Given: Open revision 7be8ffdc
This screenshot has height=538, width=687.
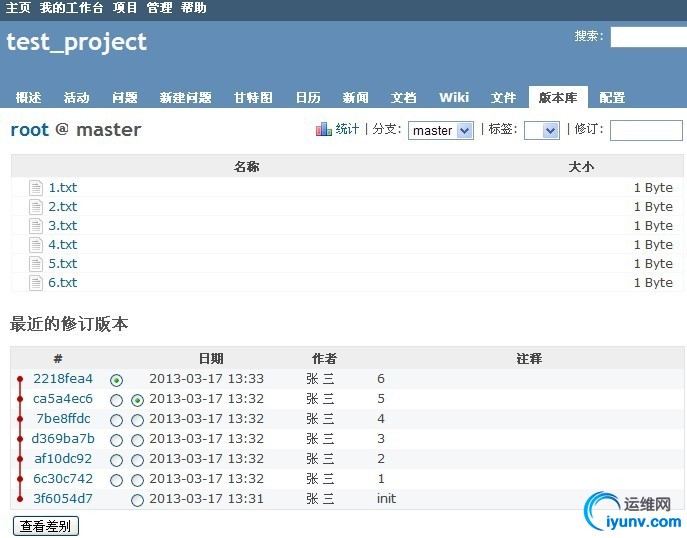Looking at the screenshot, I should (x=63, y=418).
